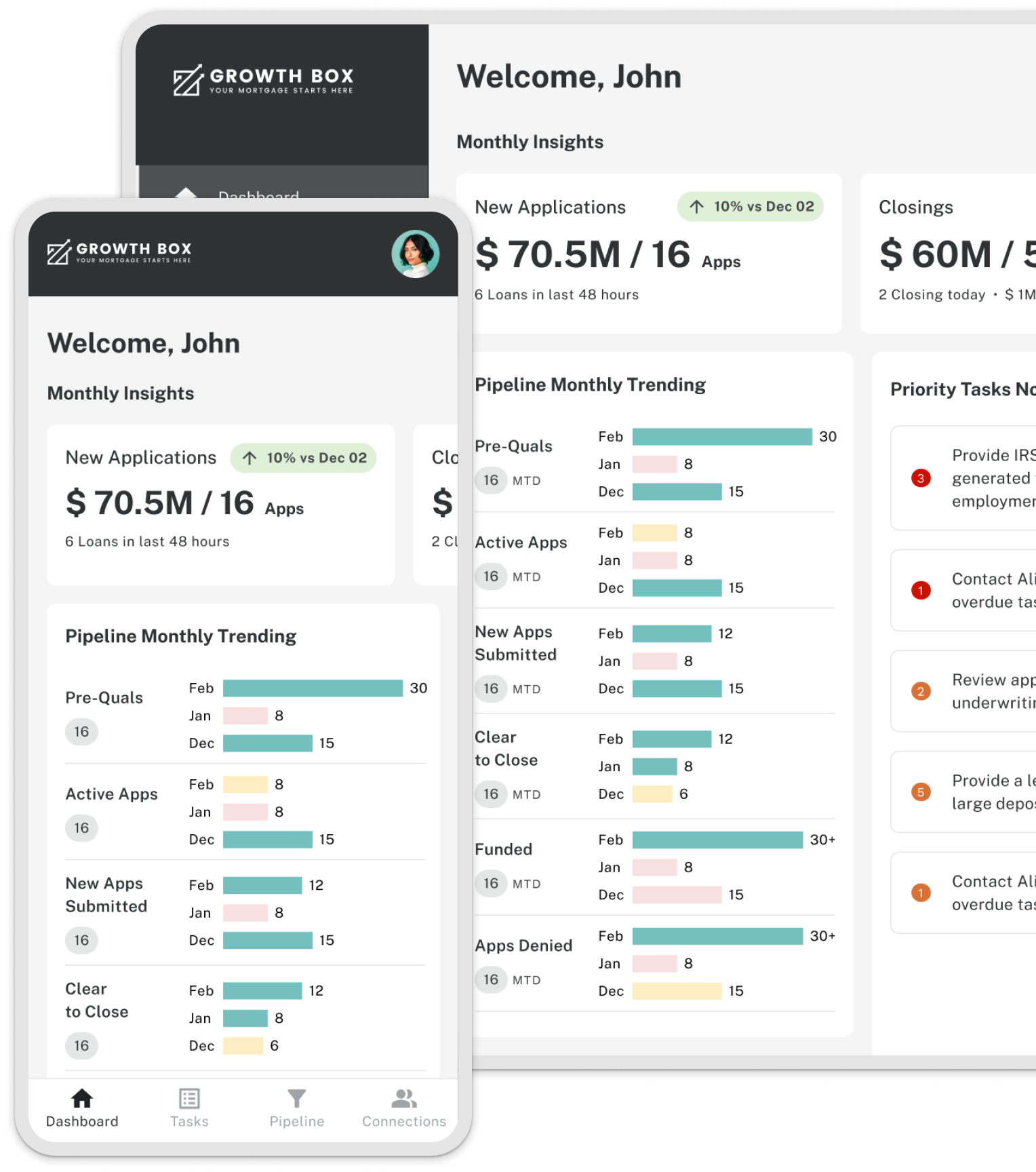Click the 'Funded' label on the tablet

(x=503, y=849)
